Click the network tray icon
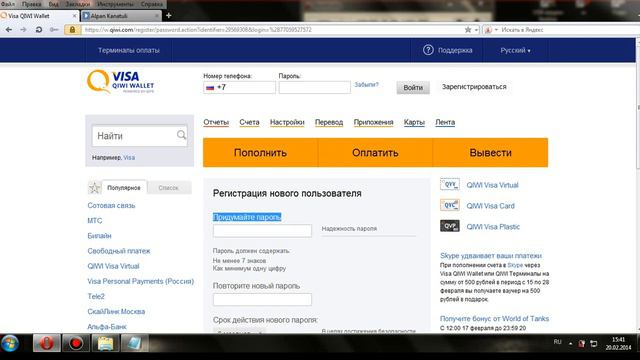 point(594,344)
